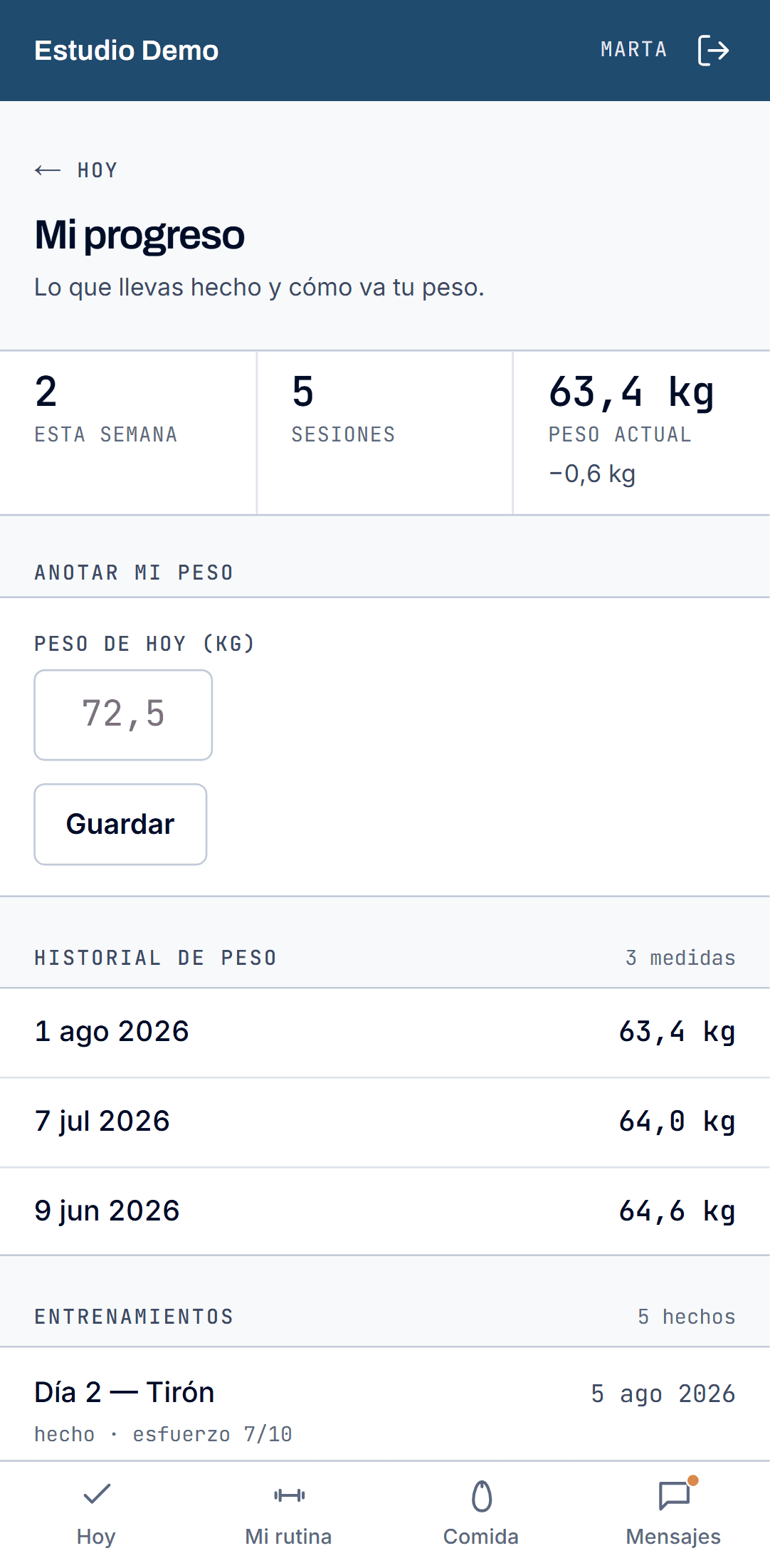Click the logout icon next to MARTA
Image resolution: width=770 pixels, height=1568 pixels.
pos(713,50)
